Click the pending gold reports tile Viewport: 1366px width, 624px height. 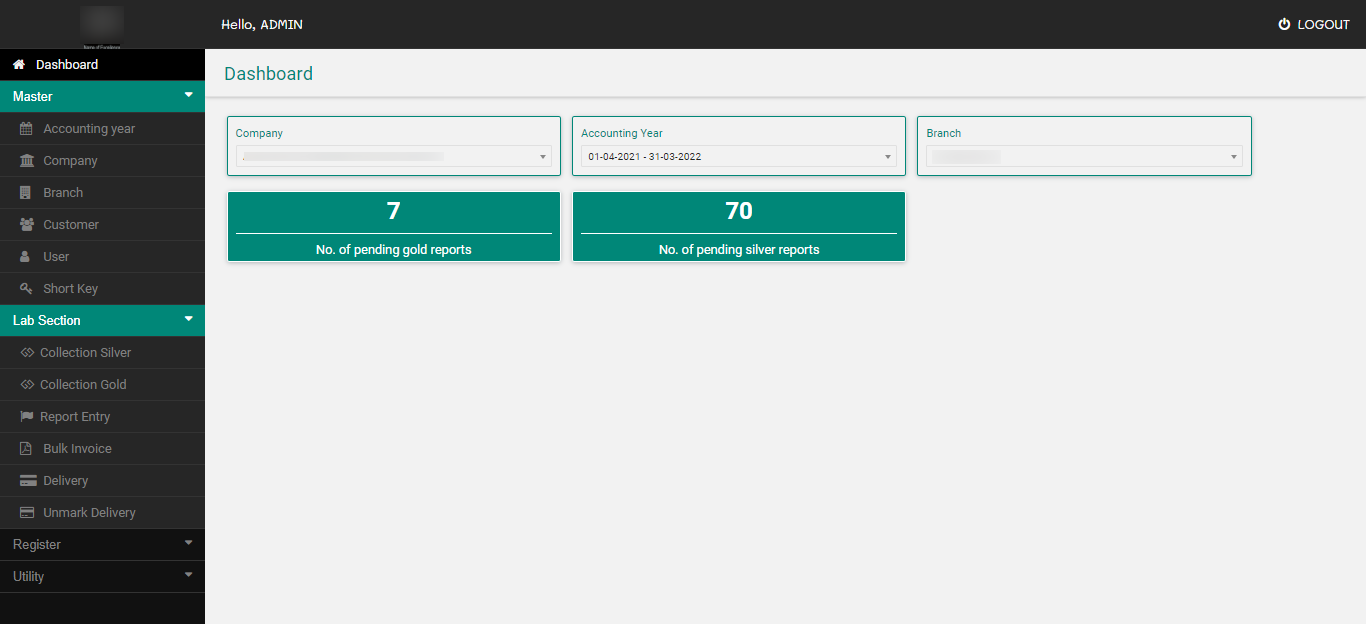point(393,227)
